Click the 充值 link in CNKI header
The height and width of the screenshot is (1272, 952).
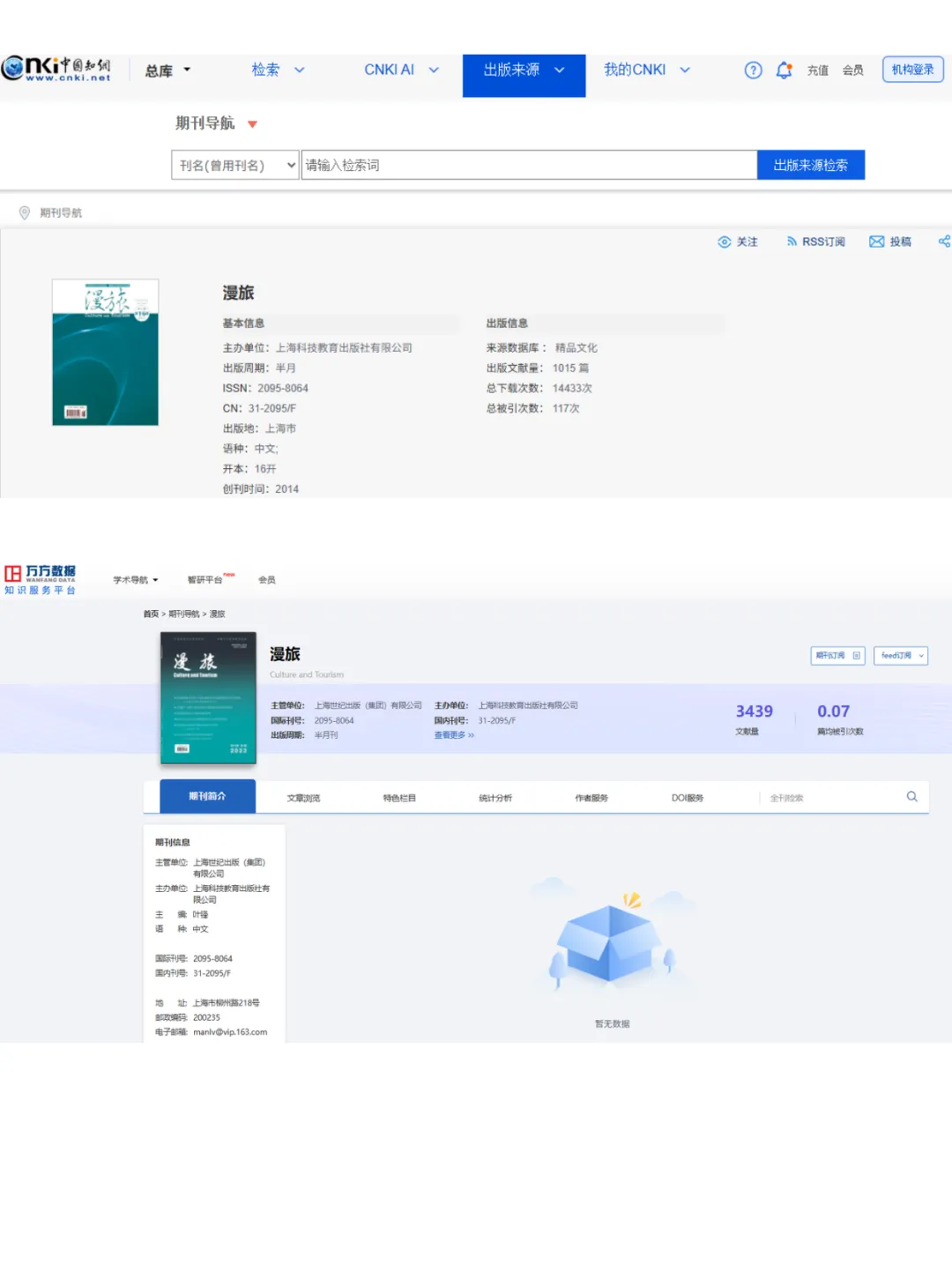(817, 71)
